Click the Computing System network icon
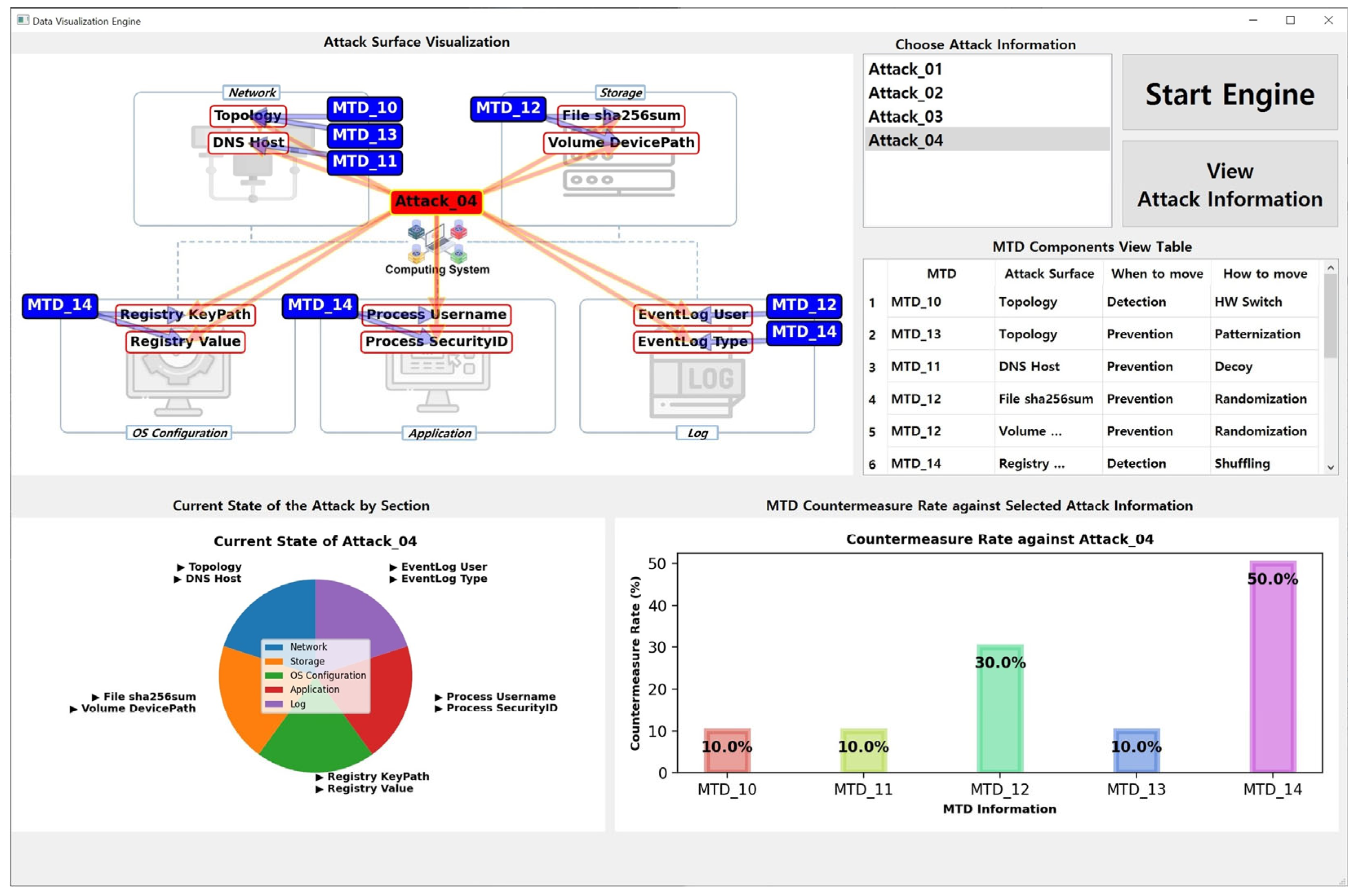This screenshot has width=1357, height=896. coord(437,241)
